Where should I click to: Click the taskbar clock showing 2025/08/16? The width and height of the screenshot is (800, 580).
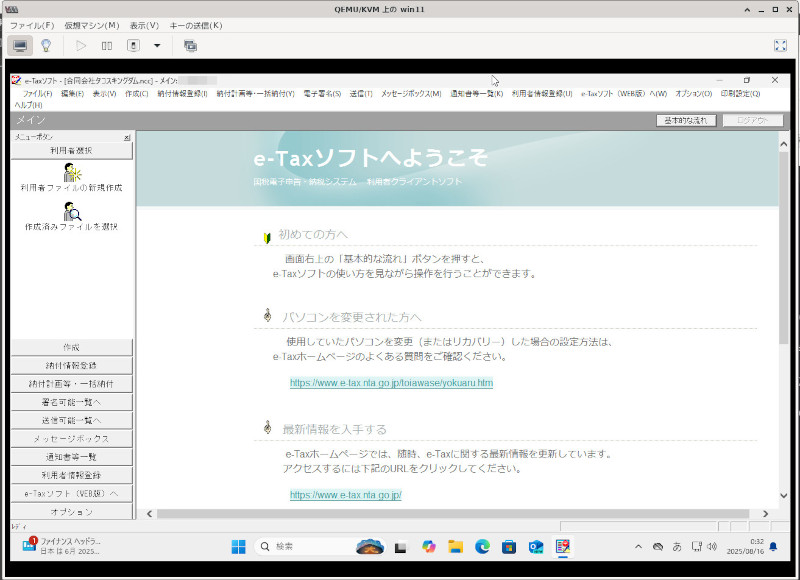[745, 546]
